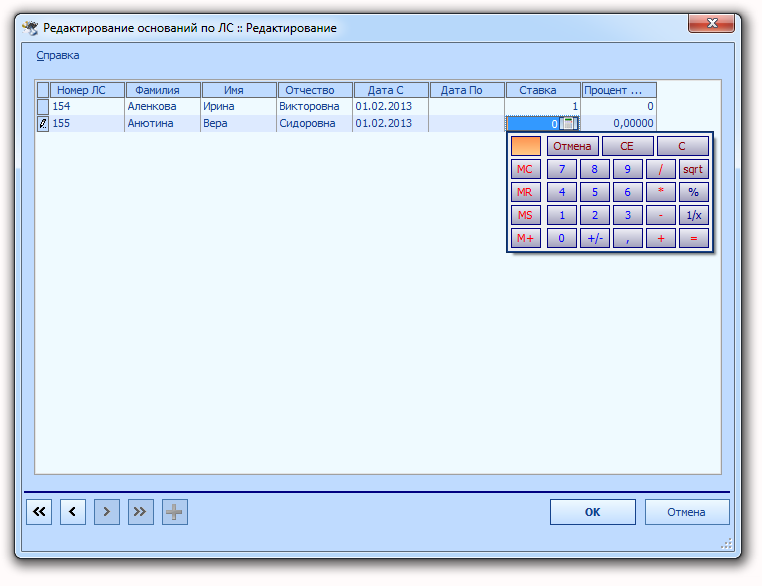
Task: Click calculator sqrt key
Action: tap(693, 169)
